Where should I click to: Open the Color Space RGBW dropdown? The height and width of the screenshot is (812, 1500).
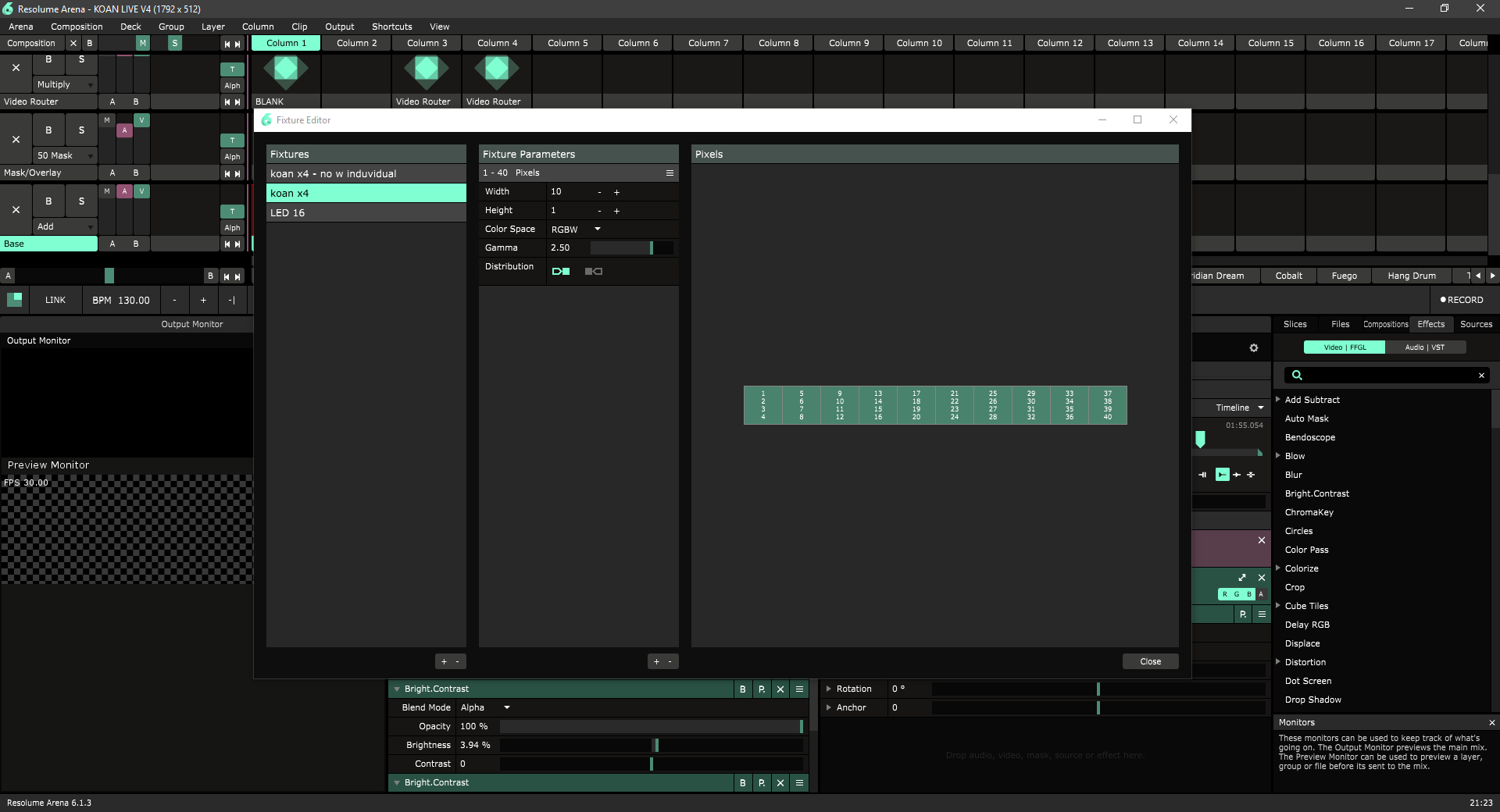598,230
